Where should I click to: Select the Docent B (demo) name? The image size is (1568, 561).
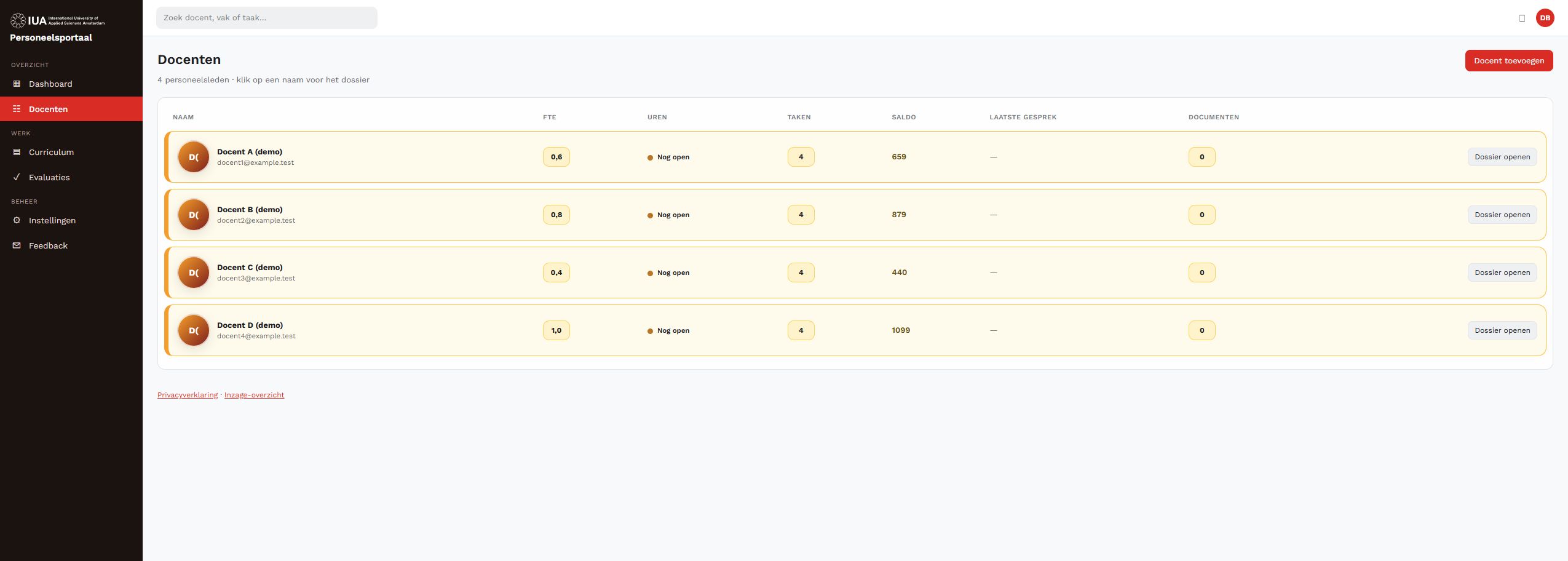(x=250, y=210)
